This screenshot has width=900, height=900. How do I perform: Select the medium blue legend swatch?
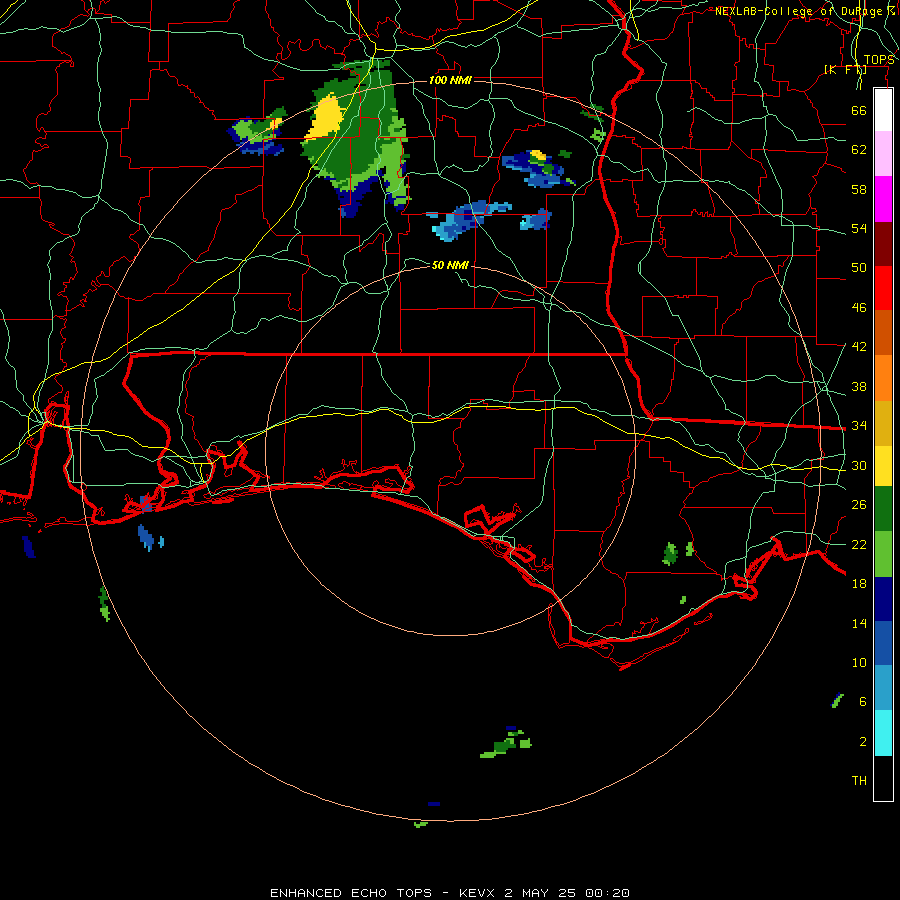coord(883,643)
